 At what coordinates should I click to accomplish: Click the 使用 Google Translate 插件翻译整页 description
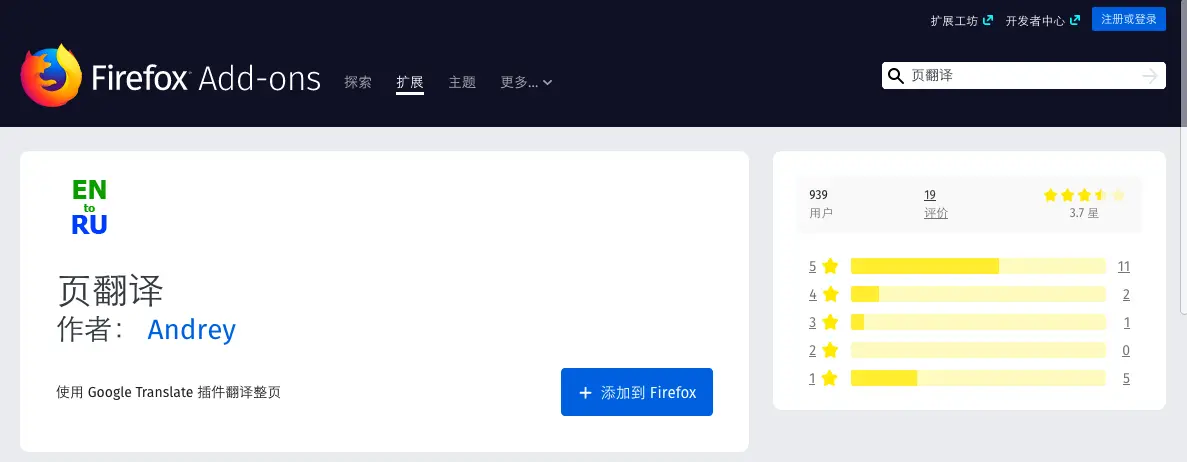pyautogui.click(x=168, y=392)
